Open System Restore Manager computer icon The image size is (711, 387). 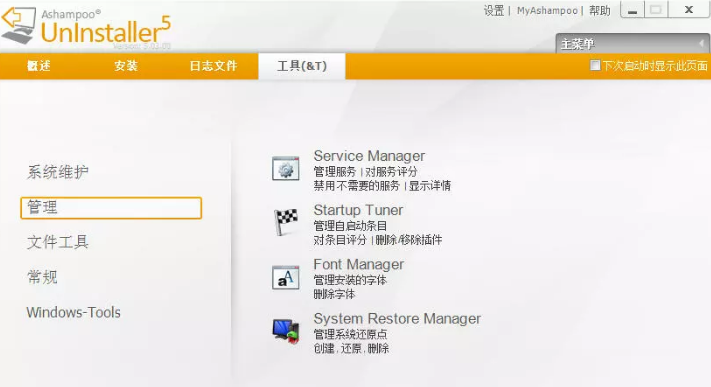286,331
